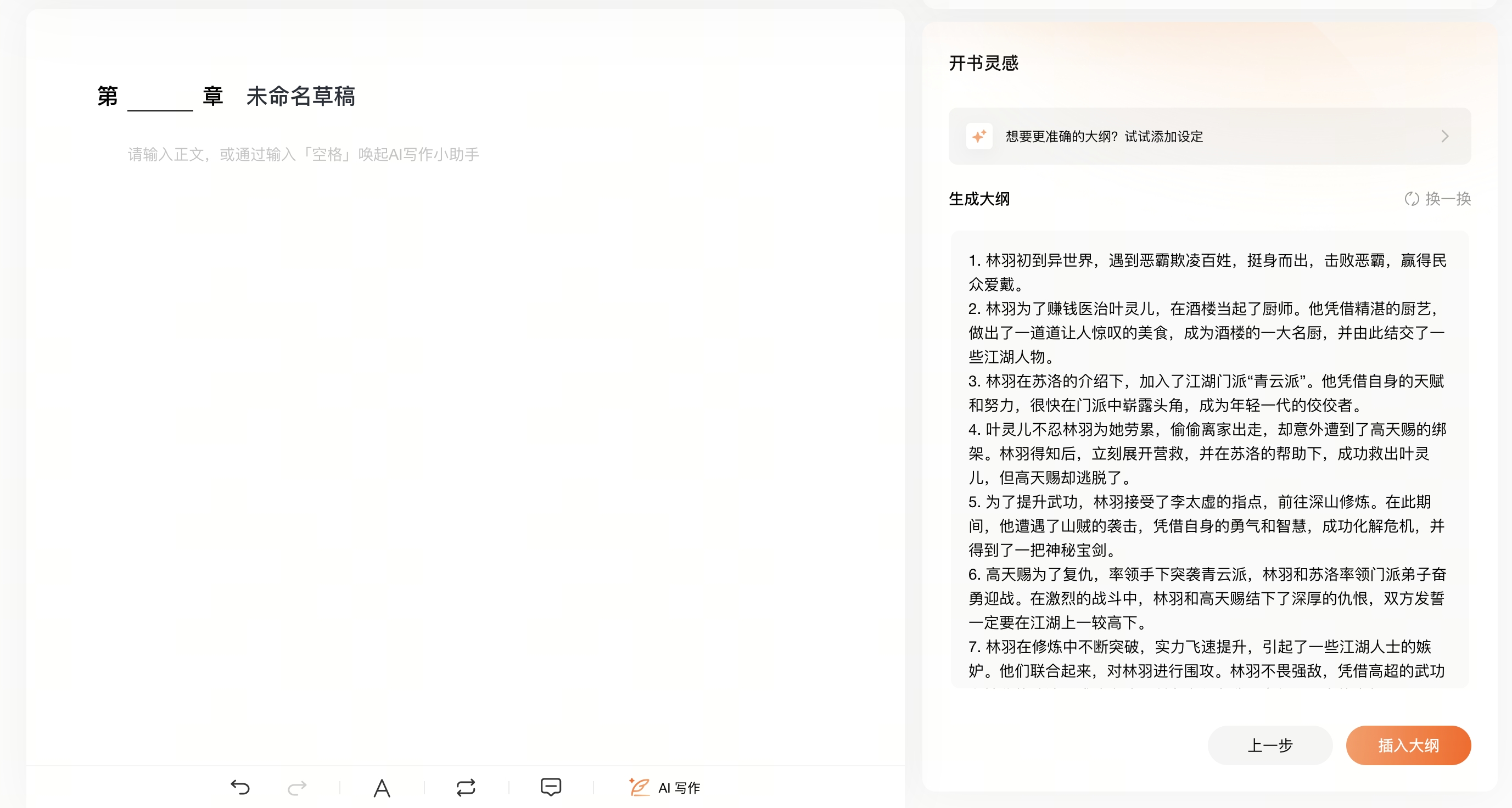Click the sparkle icon beside outline tip

click(979, 136)
